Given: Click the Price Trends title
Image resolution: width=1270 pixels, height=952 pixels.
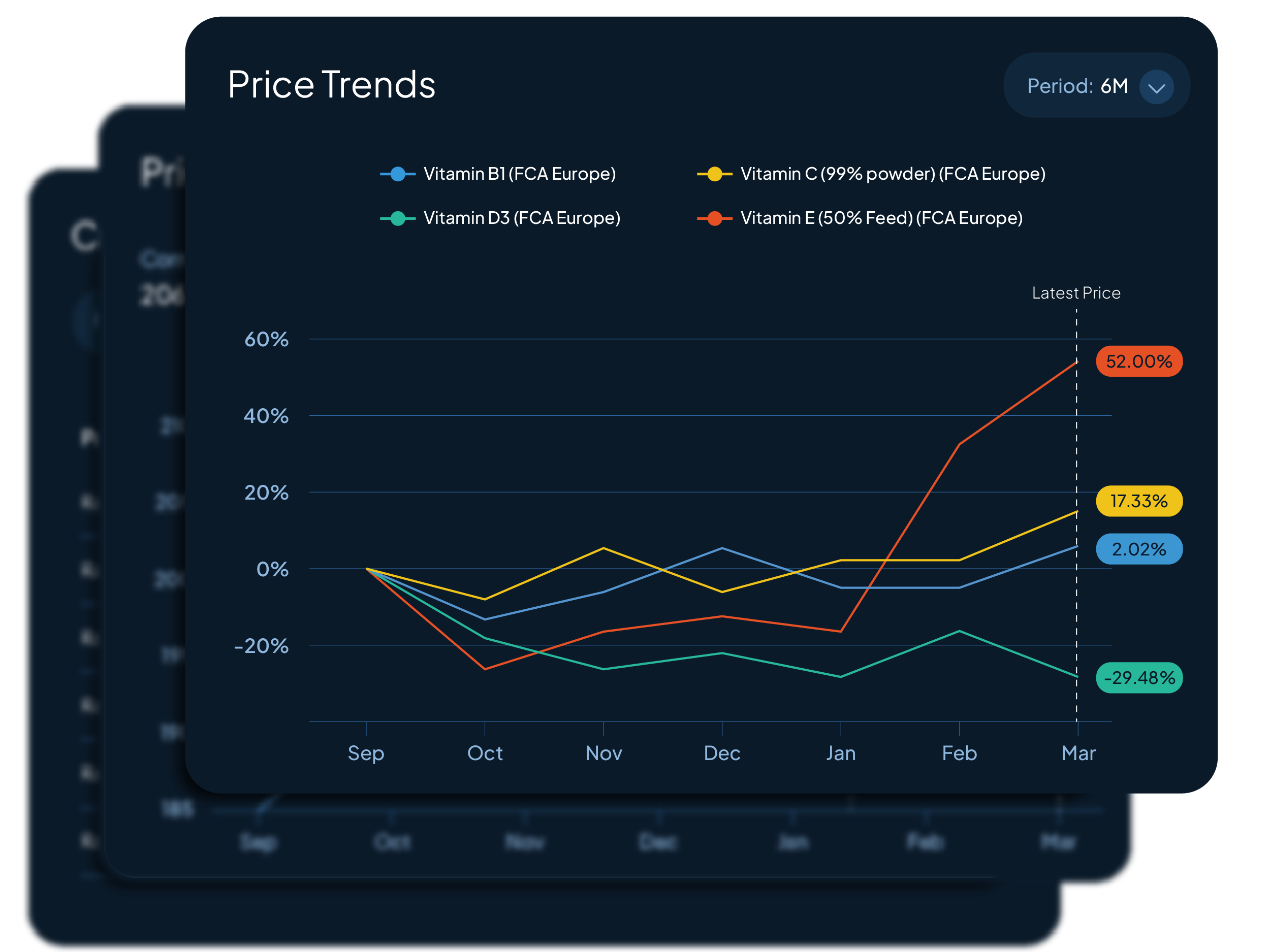Looking at the screenshot, I should [x=331, y=85].
